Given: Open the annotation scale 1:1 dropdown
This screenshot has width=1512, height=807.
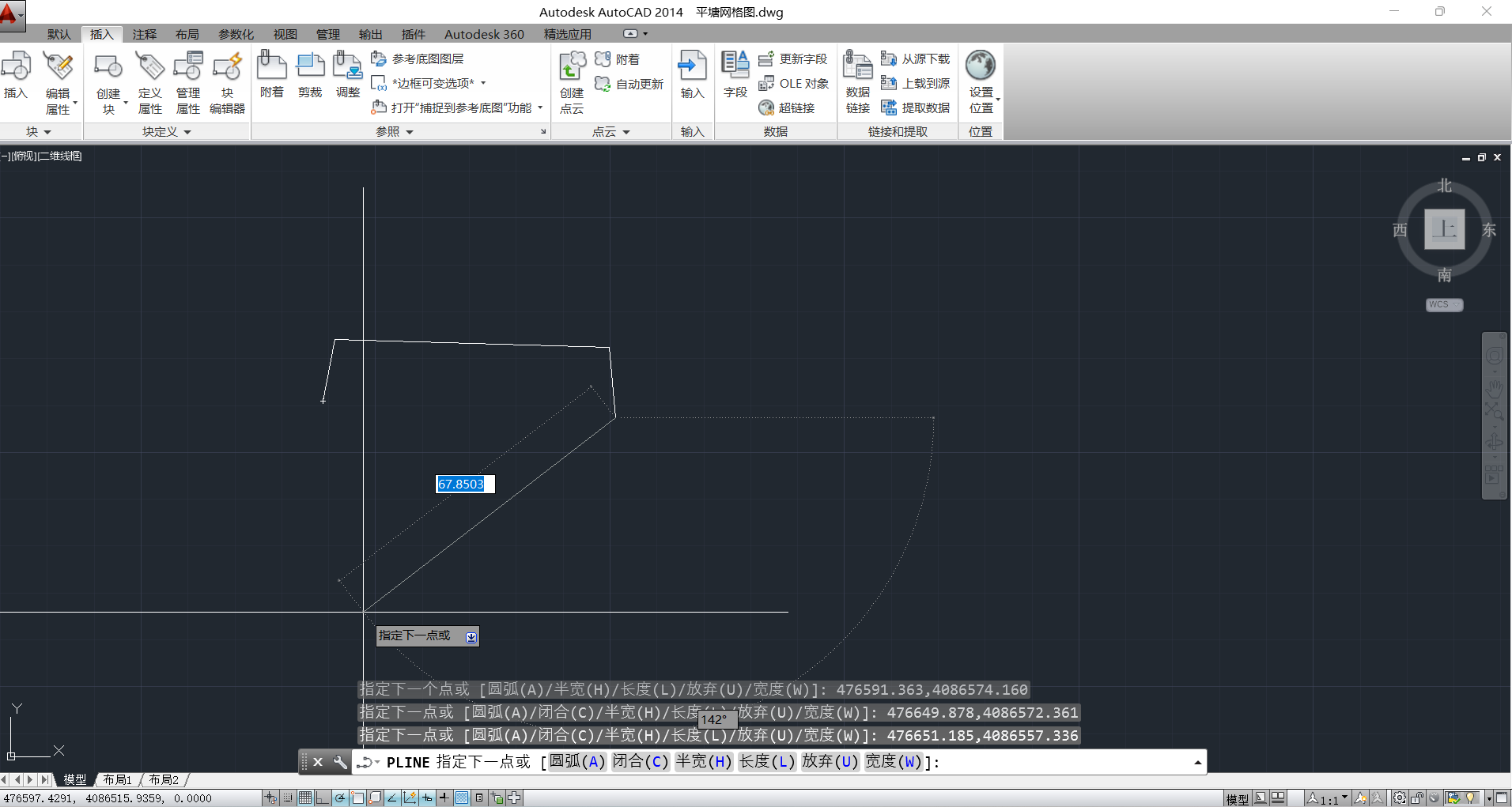Looking at the screenshot, I should point(1328,798).
